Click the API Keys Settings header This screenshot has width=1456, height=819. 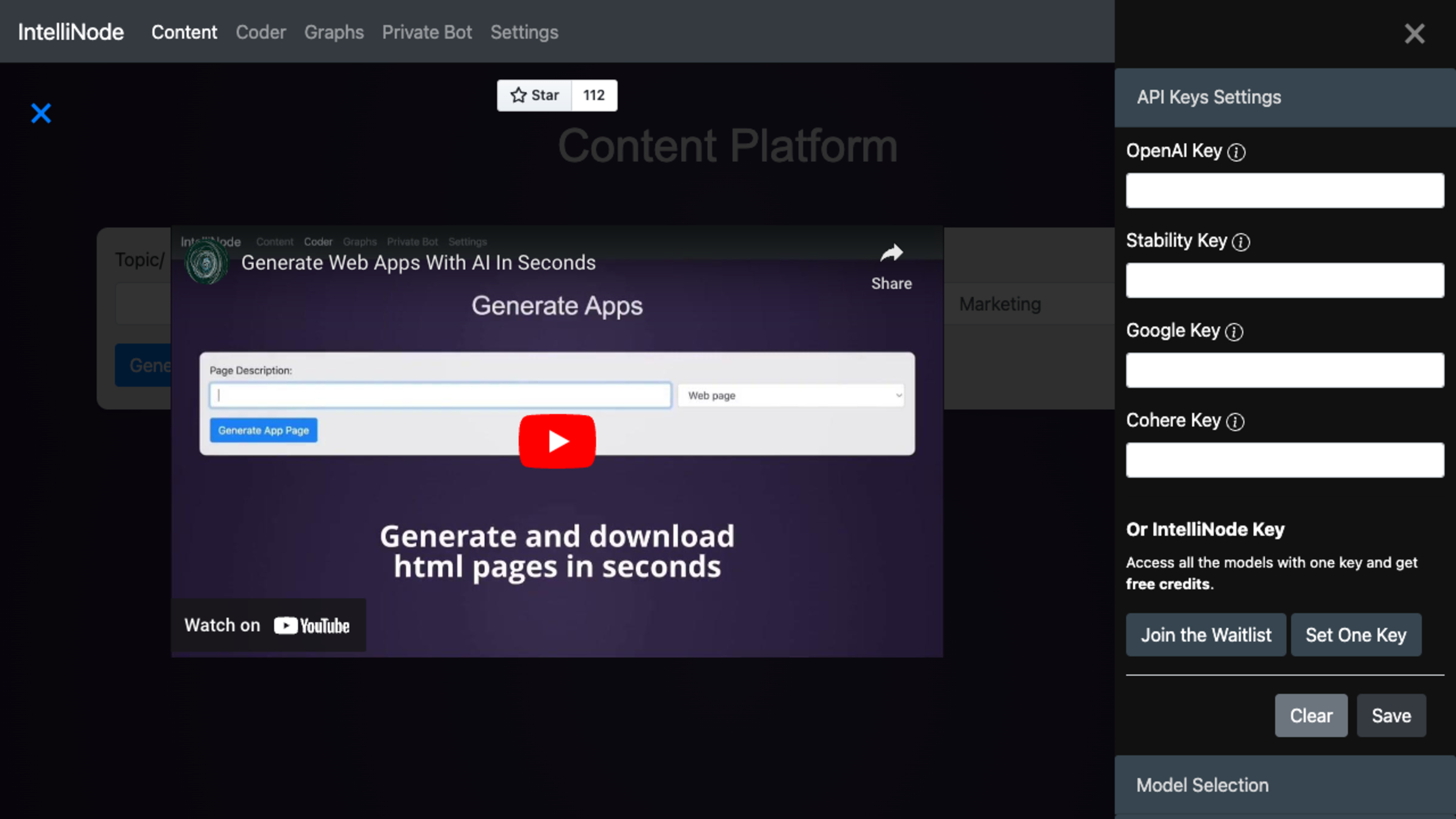(1285, 97)
